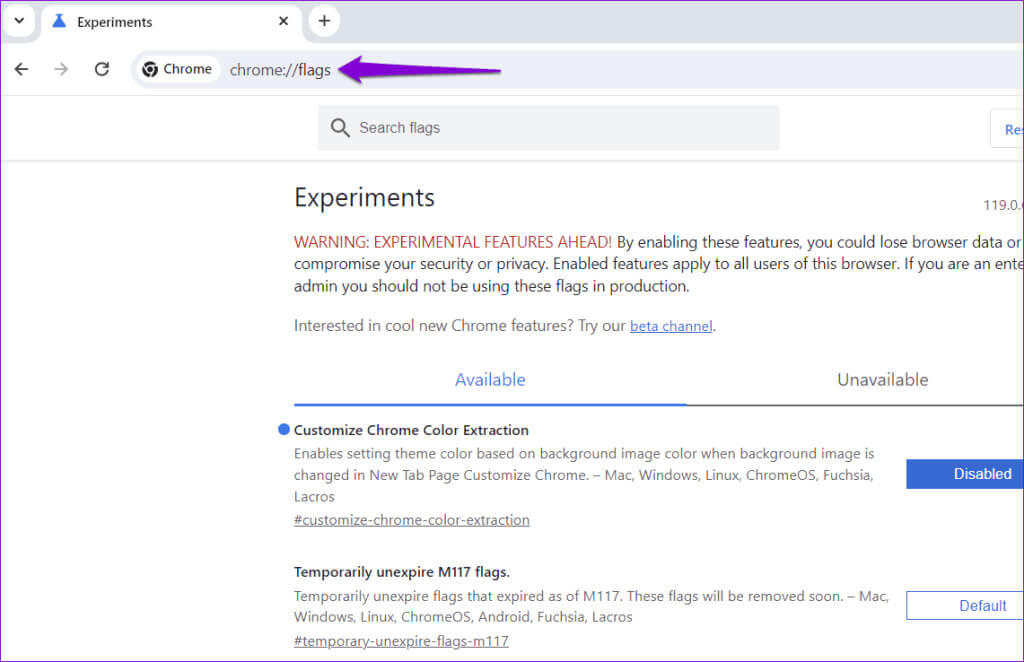This screenshot has height=662, width=1024.
Task: Select the Experiments browser tab
Action: [172, 22]
